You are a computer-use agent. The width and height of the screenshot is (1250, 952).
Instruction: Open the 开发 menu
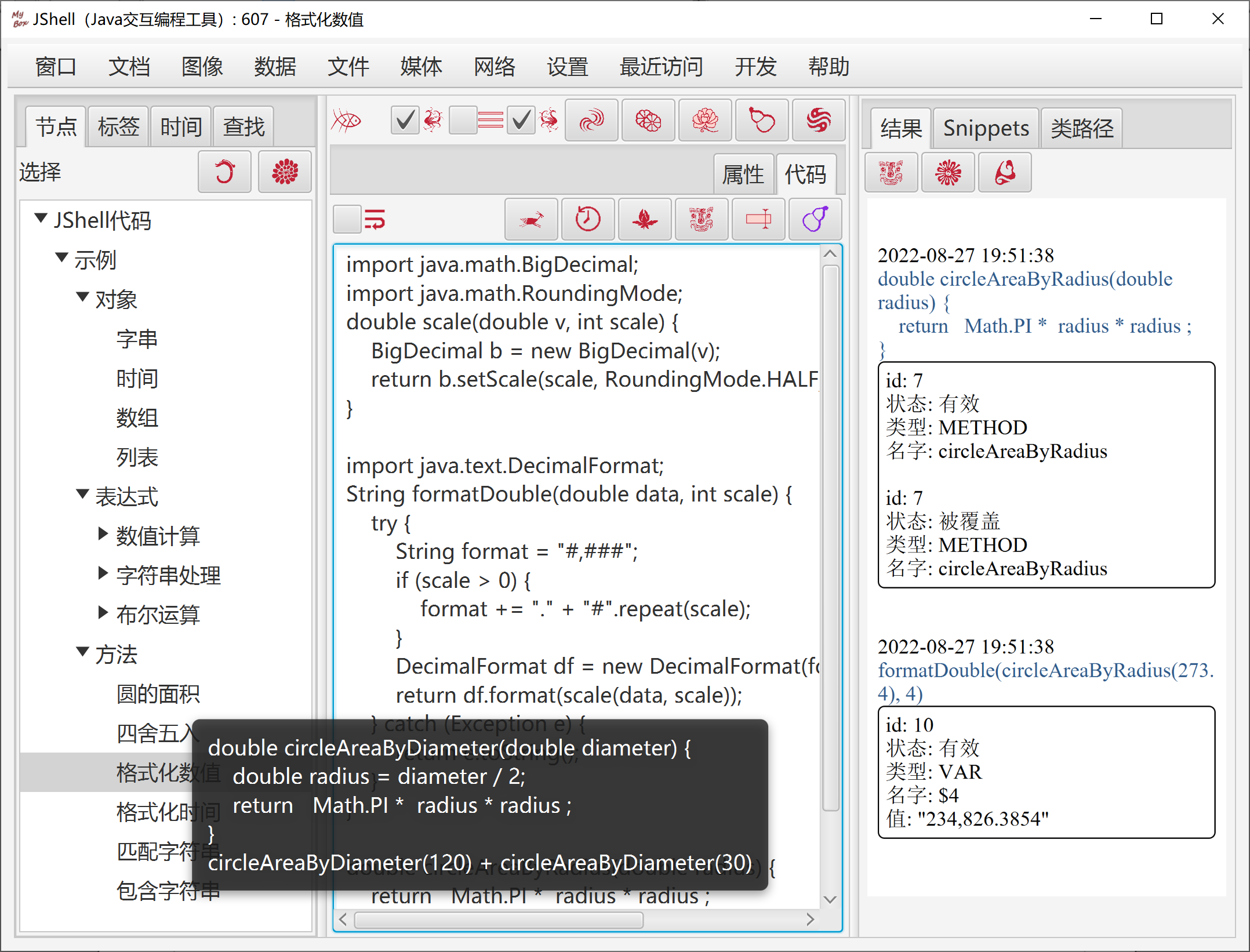pyautogui.click(x=755, y=67)
